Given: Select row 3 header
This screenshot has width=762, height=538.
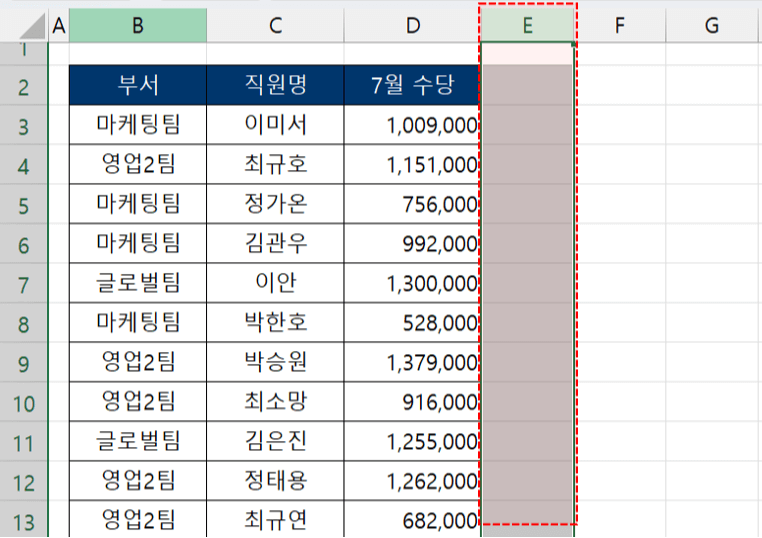Looking at the screenshot, I should coord(23,125).
